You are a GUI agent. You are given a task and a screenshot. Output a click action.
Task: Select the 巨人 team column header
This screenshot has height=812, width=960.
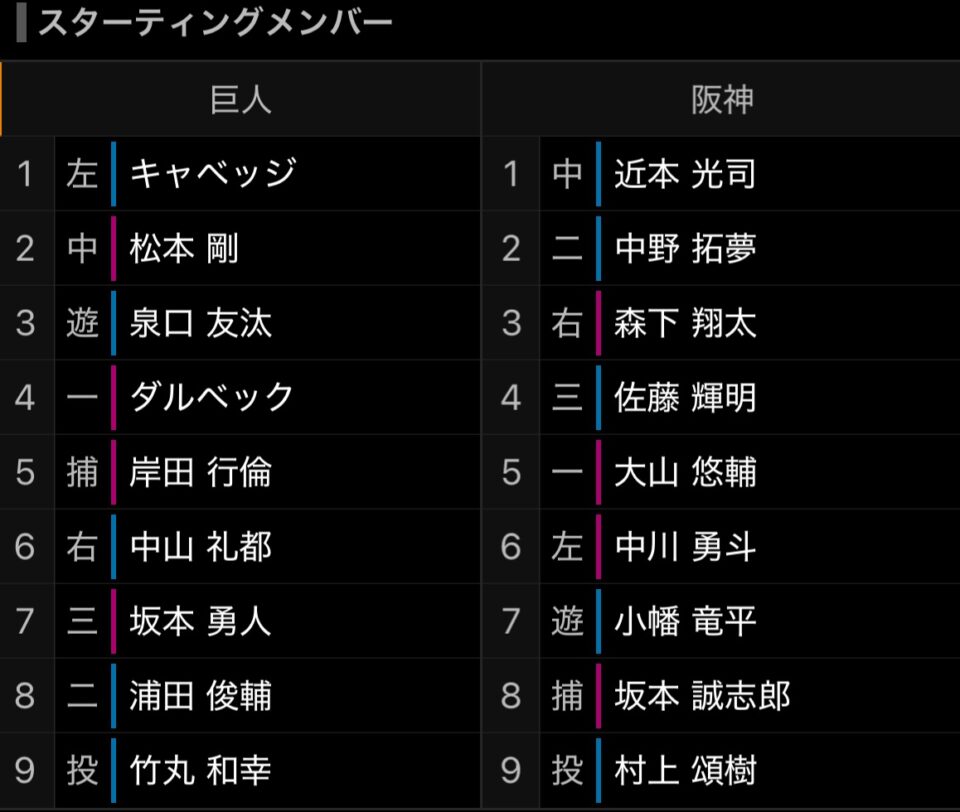[x=240, y=99]
